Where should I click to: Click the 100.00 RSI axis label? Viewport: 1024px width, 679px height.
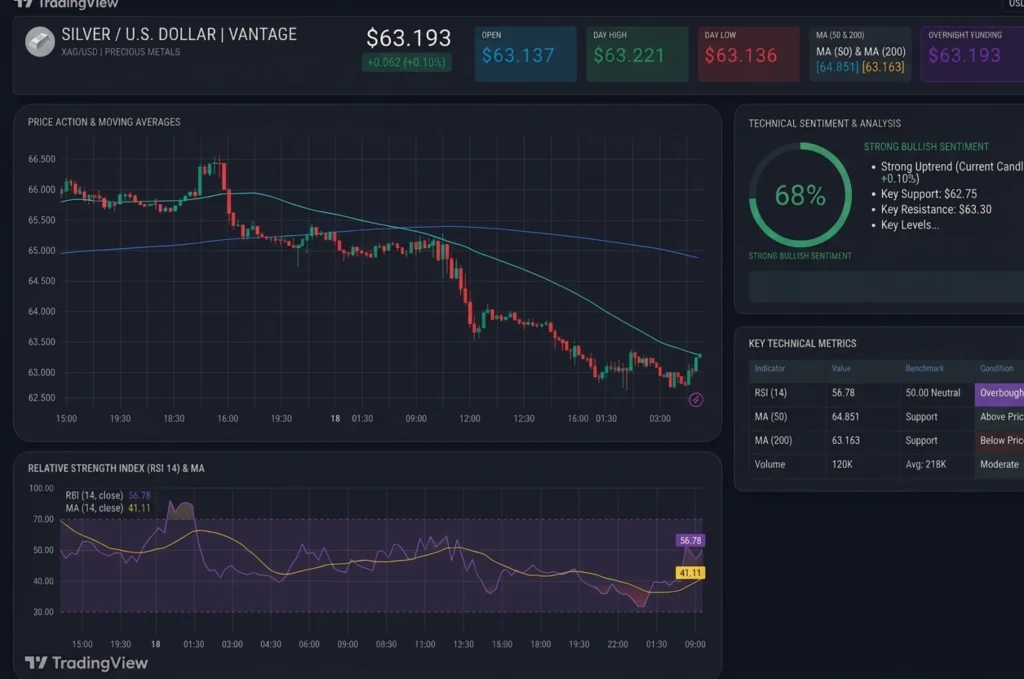(x=41, y=488)
